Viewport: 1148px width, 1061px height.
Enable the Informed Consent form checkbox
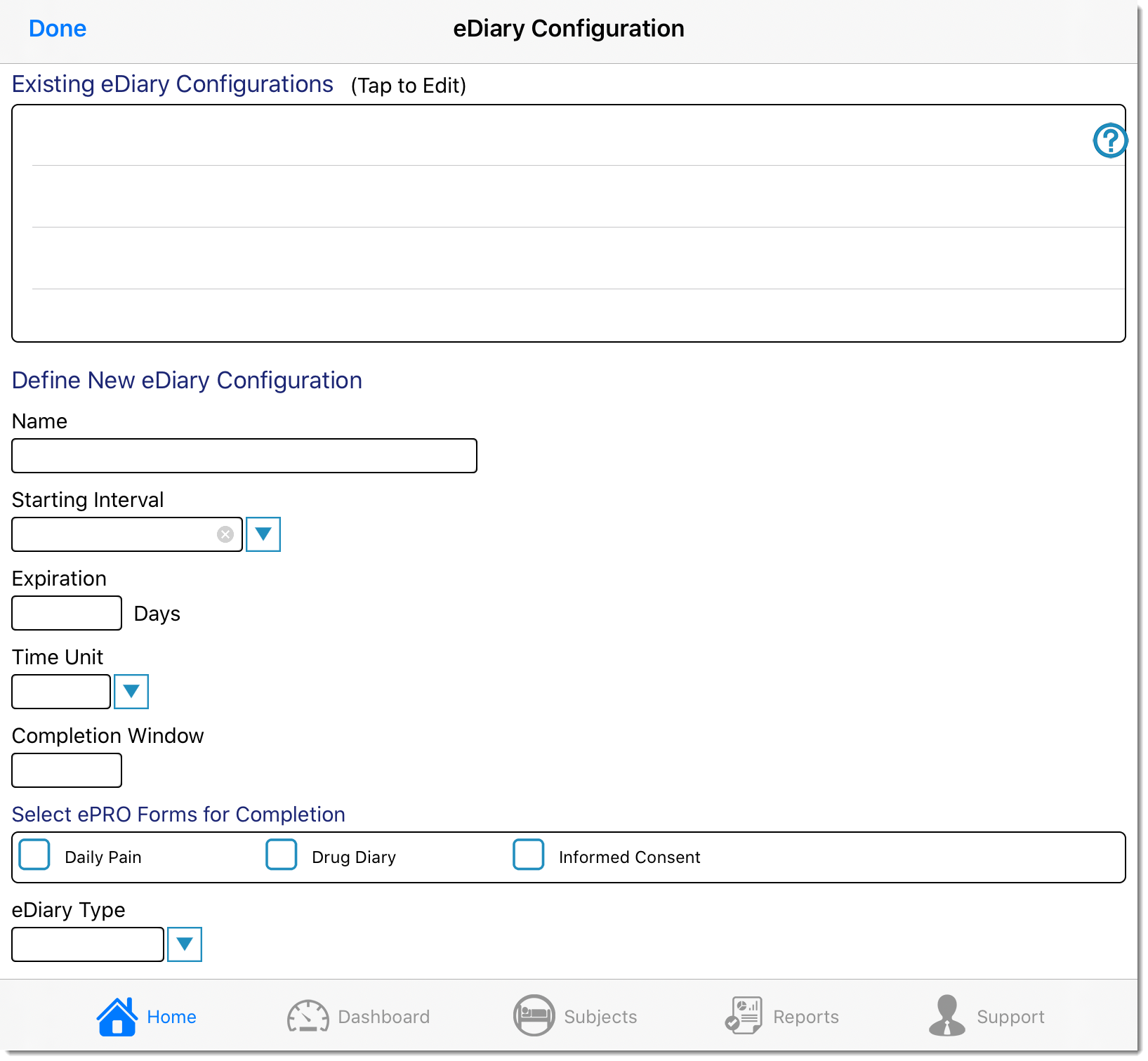(529, 855)
